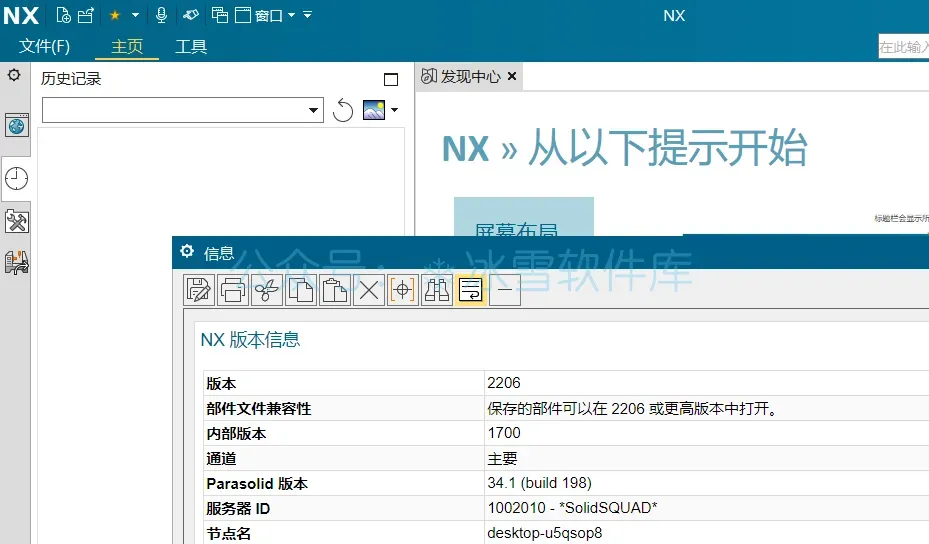Open the process studio tools sidebar tab
This screenshot has height=544, width=929.
[17, 222]
